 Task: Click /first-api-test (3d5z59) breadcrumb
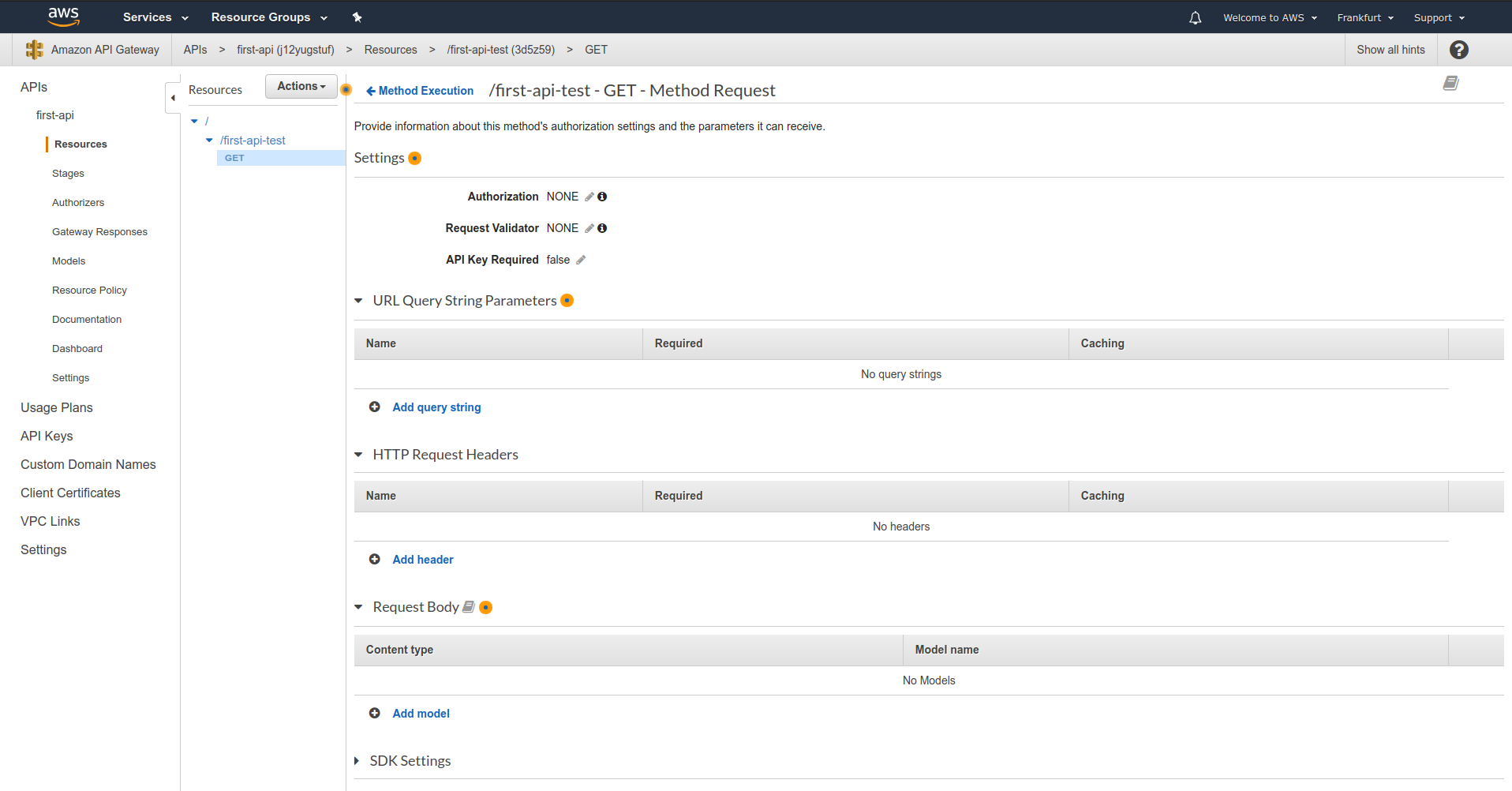tap(500, 50)
